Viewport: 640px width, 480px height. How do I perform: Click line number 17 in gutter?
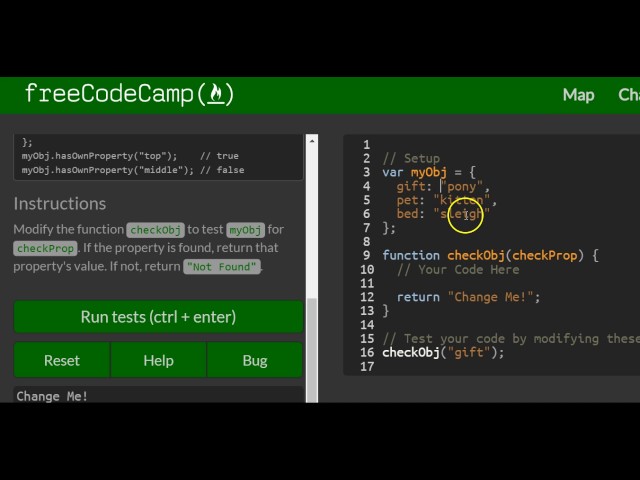367,367
